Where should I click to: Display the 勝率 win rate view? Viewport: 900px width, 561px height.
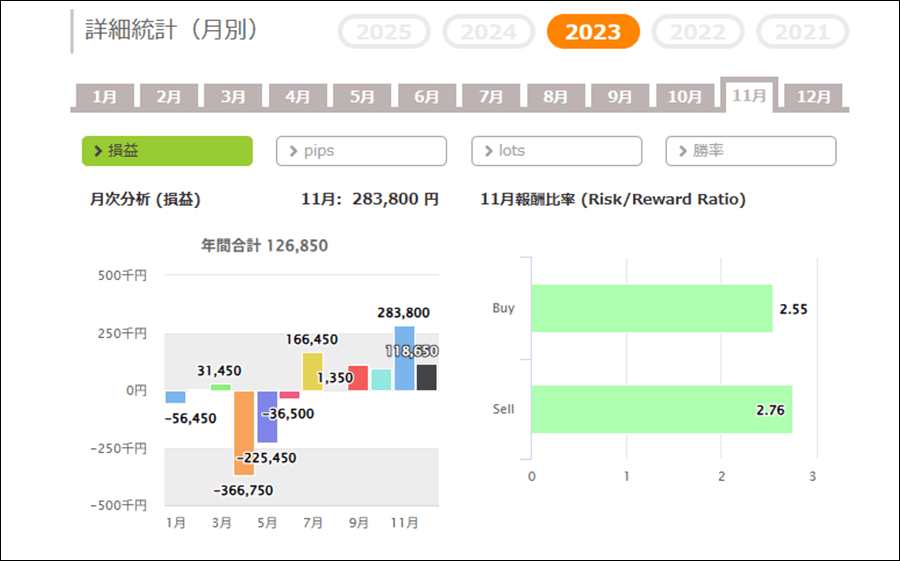click(x=750, y=151)
